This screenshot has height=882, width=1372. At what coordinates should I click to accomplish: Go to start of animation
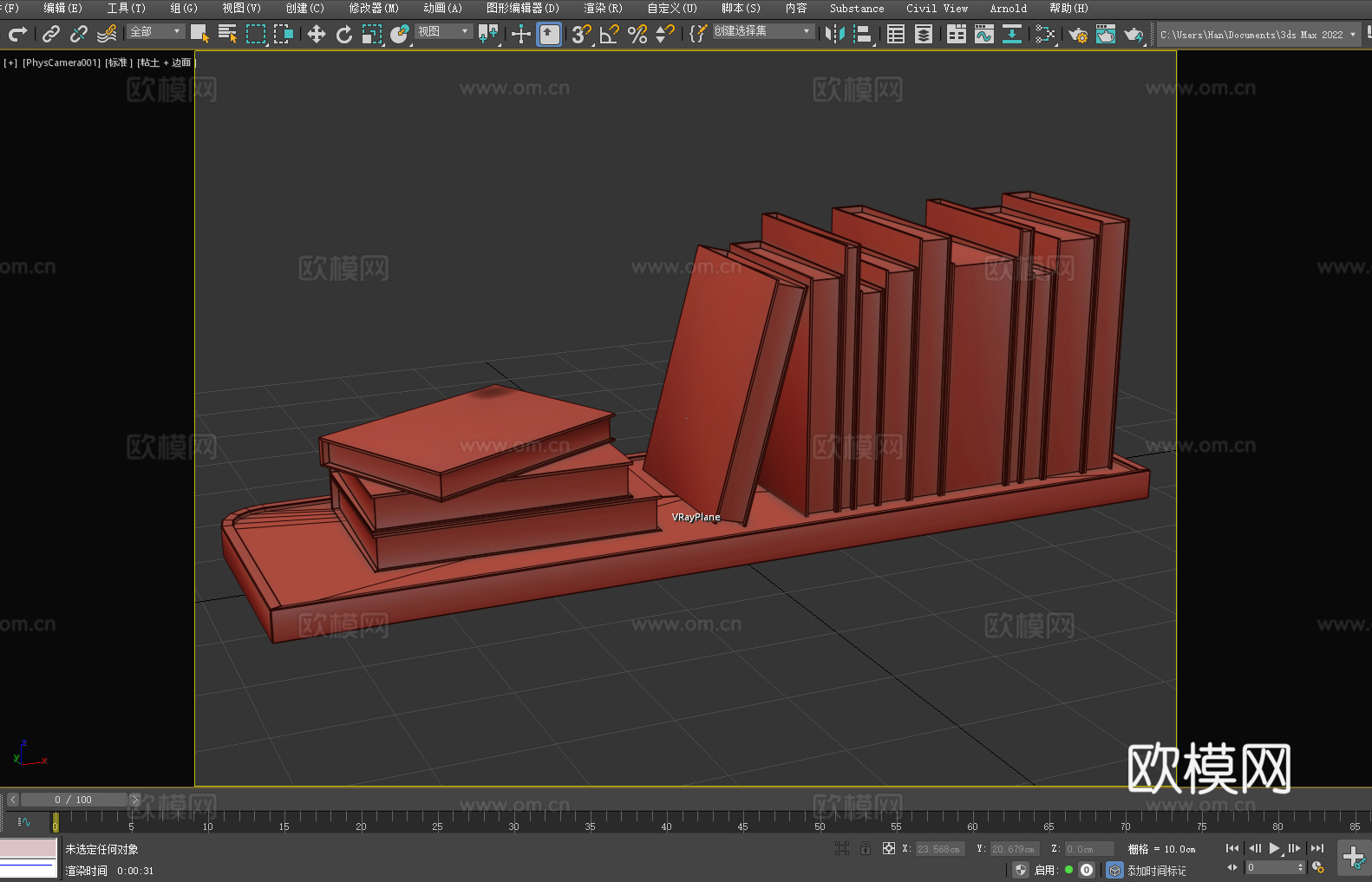(1232, 848)
